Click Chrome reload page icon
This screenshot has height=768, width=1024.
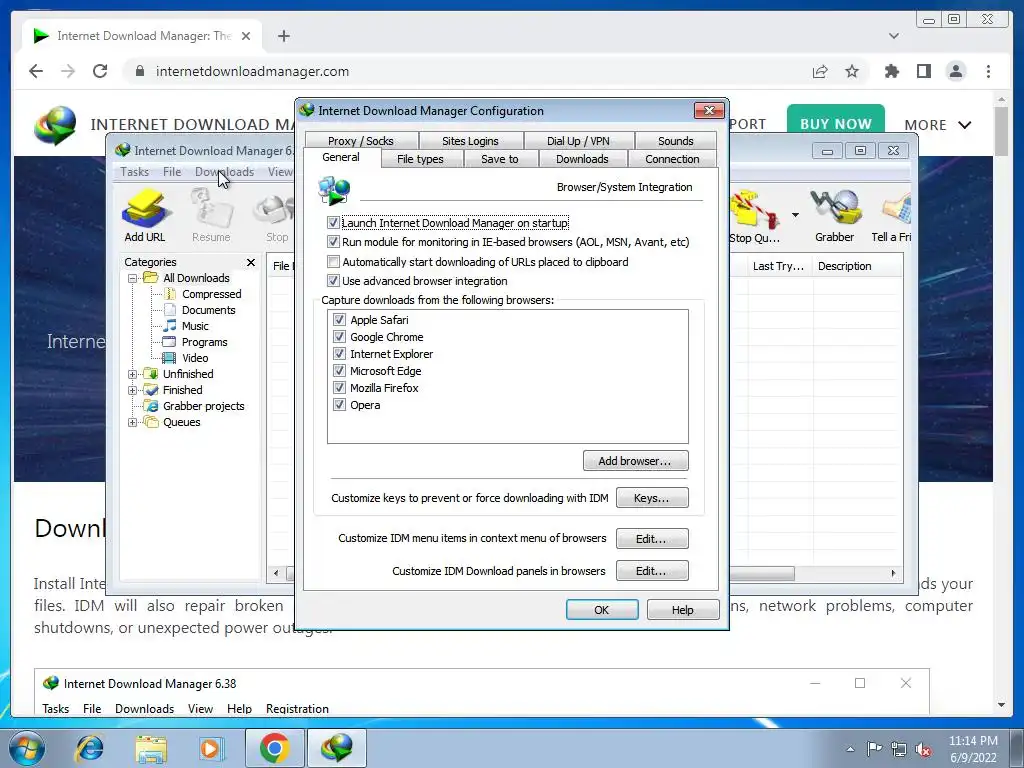pos(100,71)
